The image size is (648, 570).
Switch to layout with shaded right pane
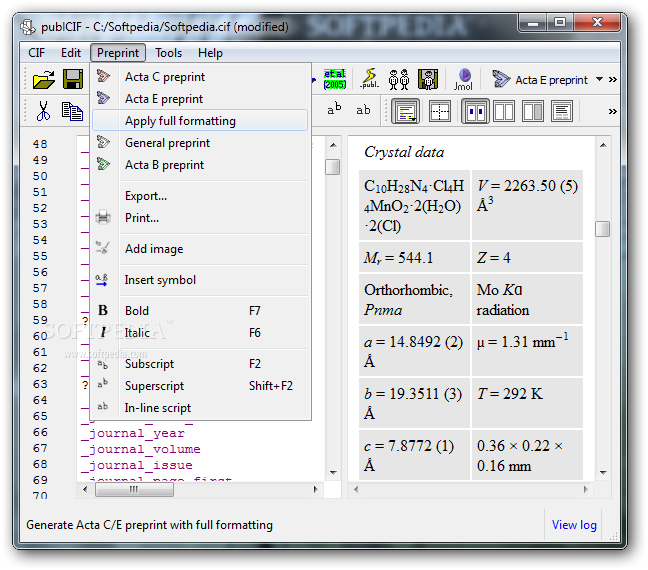(533, 111)
